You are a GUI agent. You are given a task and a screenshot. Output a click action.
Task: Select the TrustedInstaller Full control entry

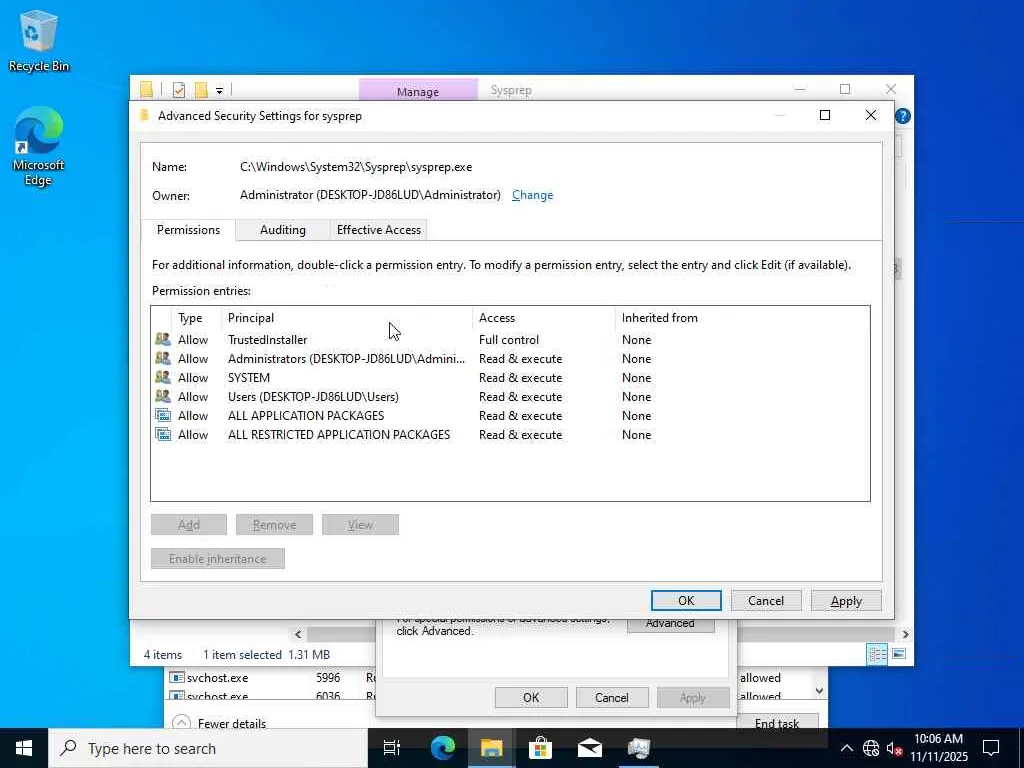(x=510, y=340)
